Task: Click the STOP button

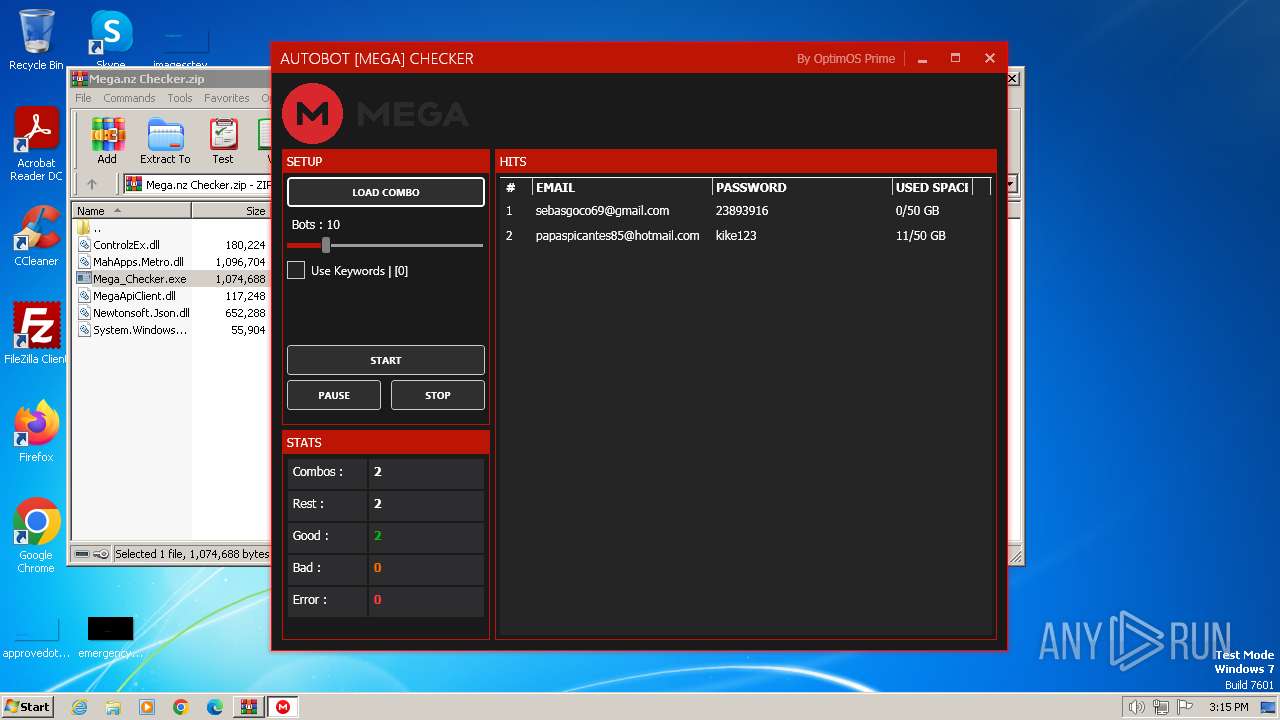Action: click(x=438, y=395)
